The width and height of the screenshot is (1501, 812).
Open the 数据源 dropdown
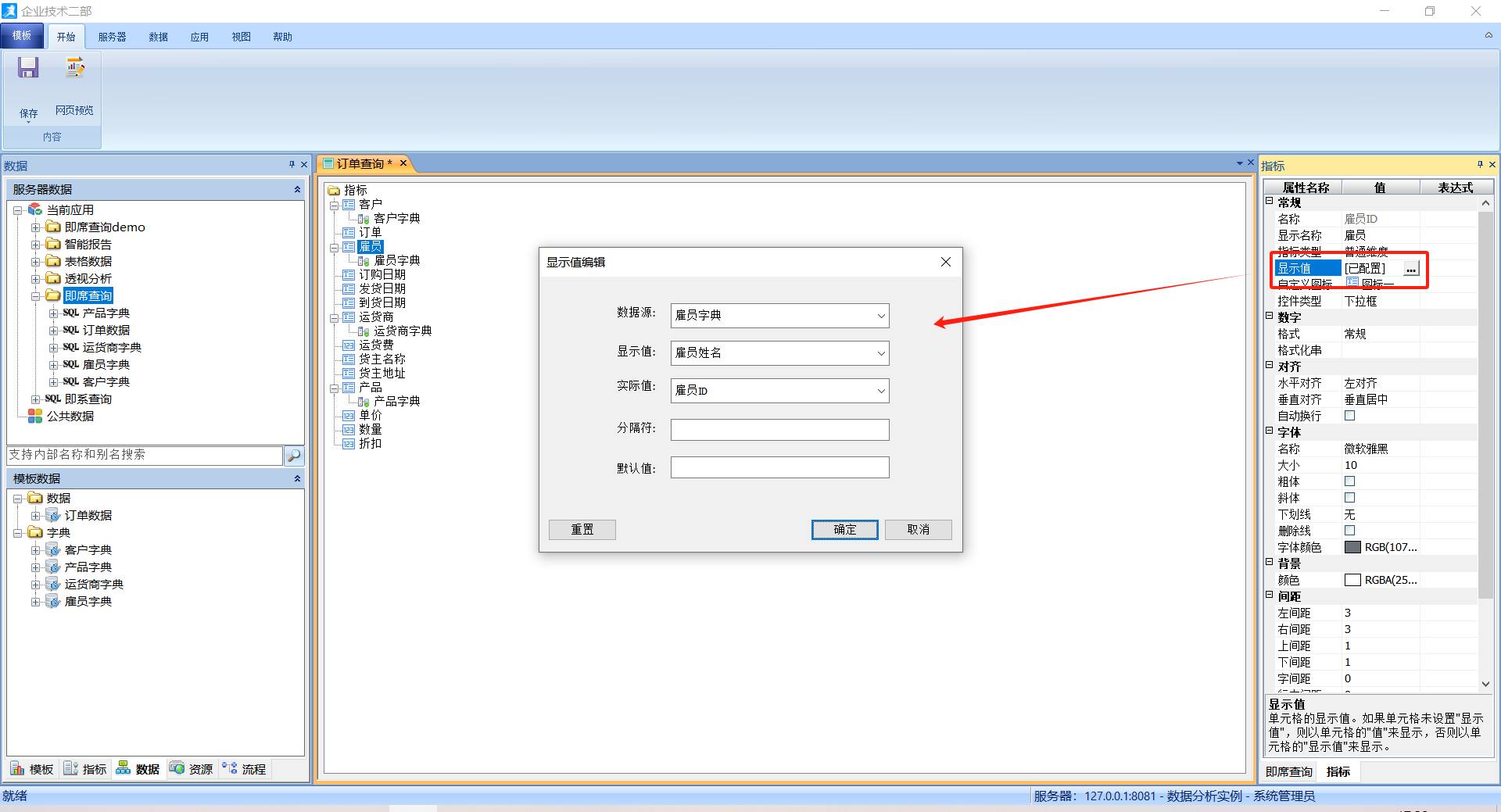(881, 316)
